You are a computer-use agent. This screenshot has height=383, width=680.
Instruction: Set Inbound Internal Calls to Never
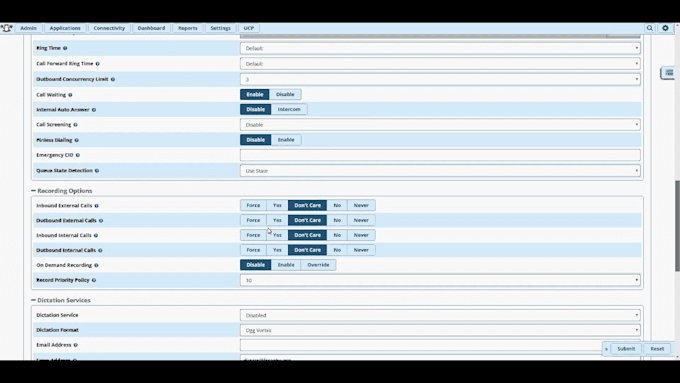tap(361, 235)
